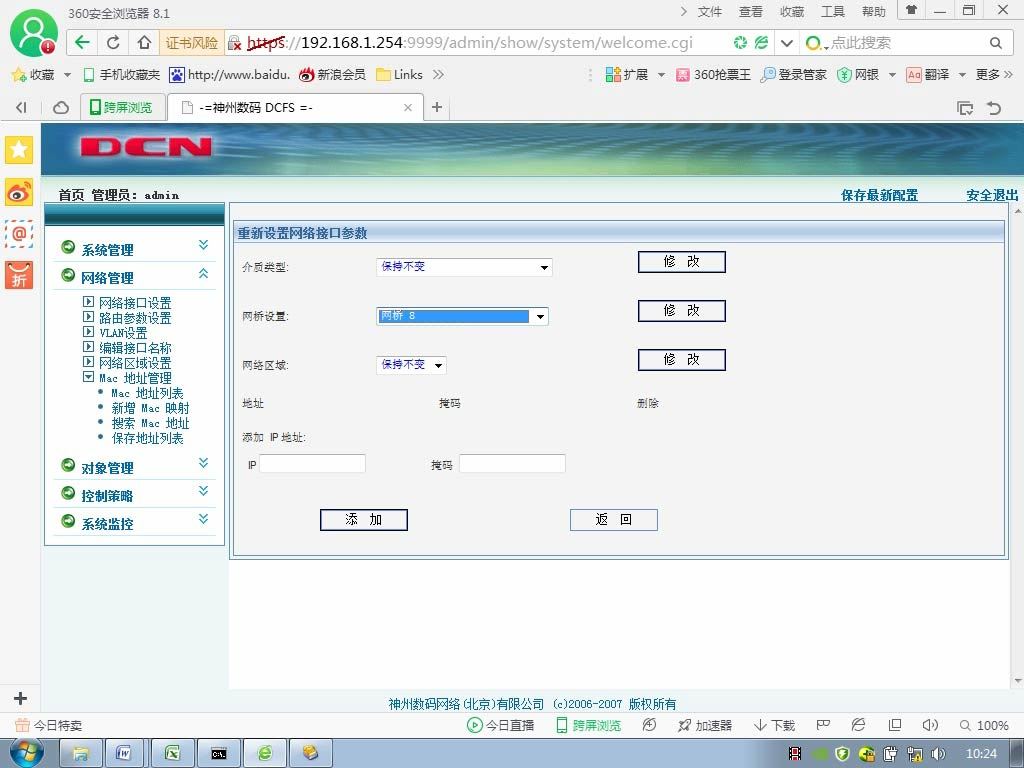Go to browser home page icon
The height and width of the screenshot is (768, 1024).
tap(144, 43)
